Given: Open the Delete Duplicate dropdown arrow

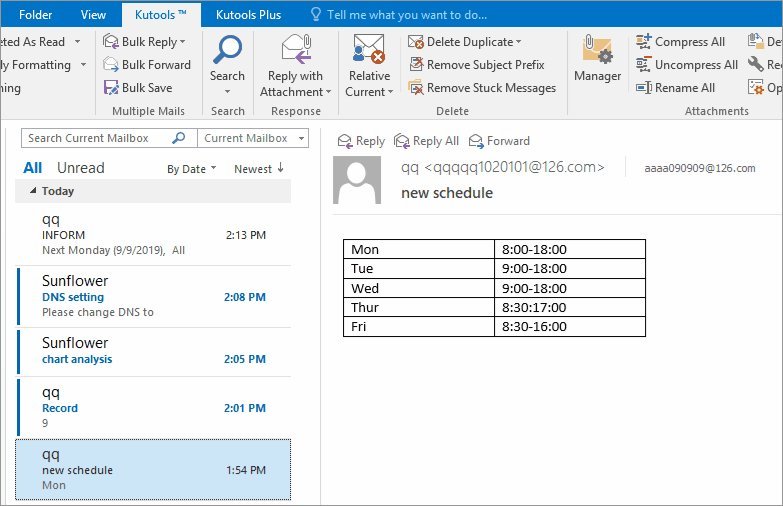Looking at the screenshot, I should coord(518,42).
